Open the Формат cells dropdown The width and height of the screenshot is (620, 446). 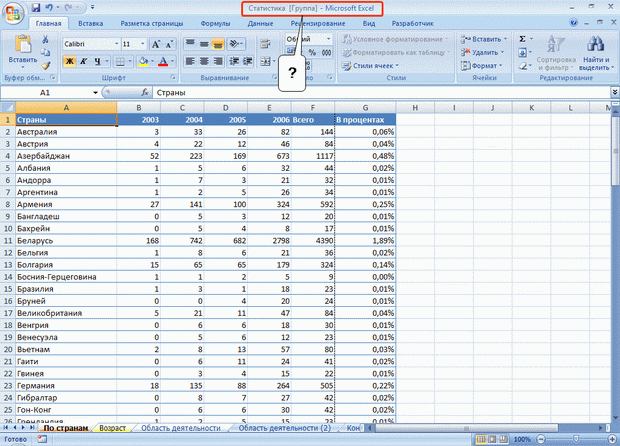[x=481, y=66]
